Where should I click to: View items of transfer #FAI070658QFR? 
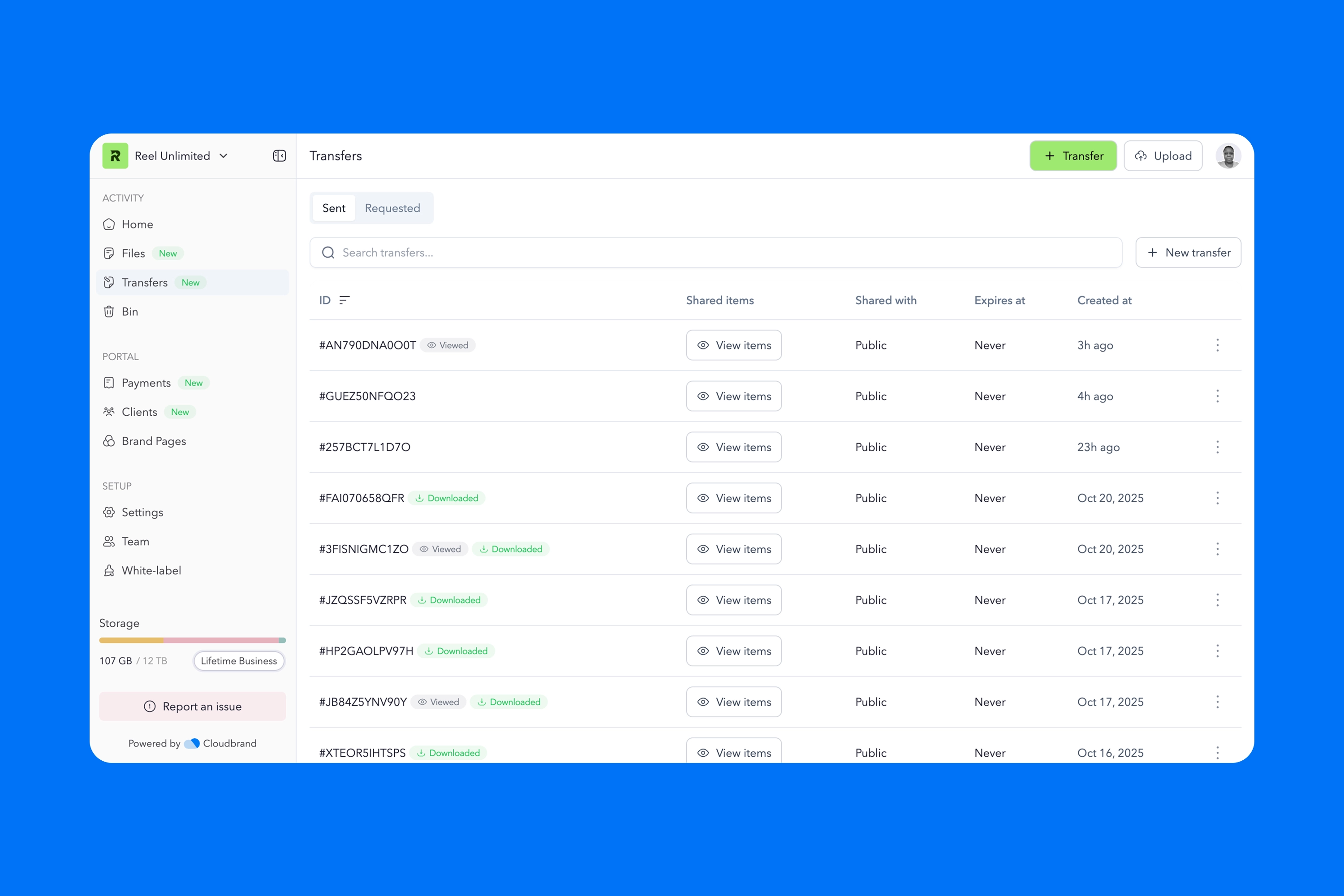tap(733, 498)
